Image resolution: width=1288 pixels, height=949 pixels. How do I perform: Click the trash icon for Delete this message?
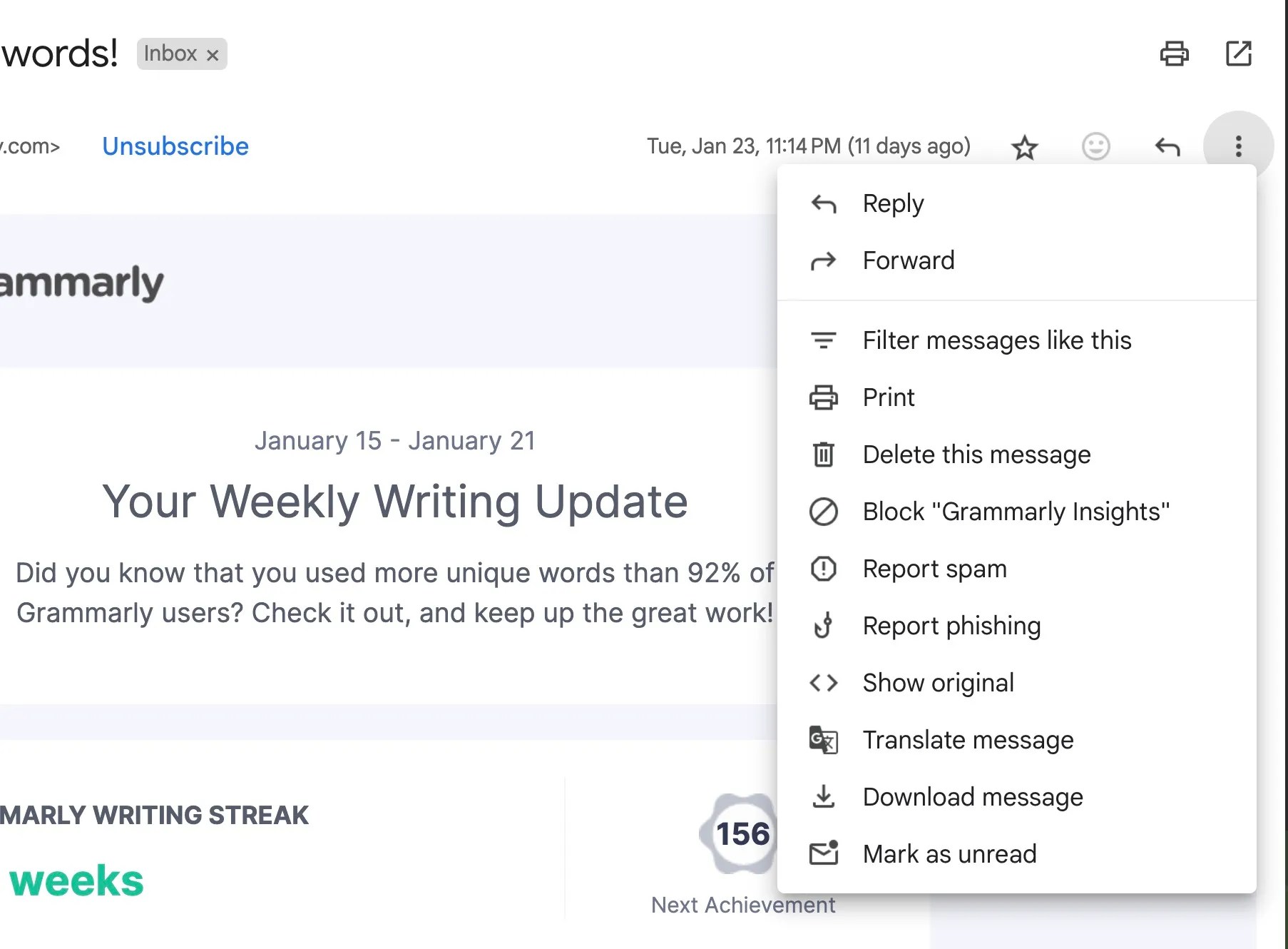823,455
